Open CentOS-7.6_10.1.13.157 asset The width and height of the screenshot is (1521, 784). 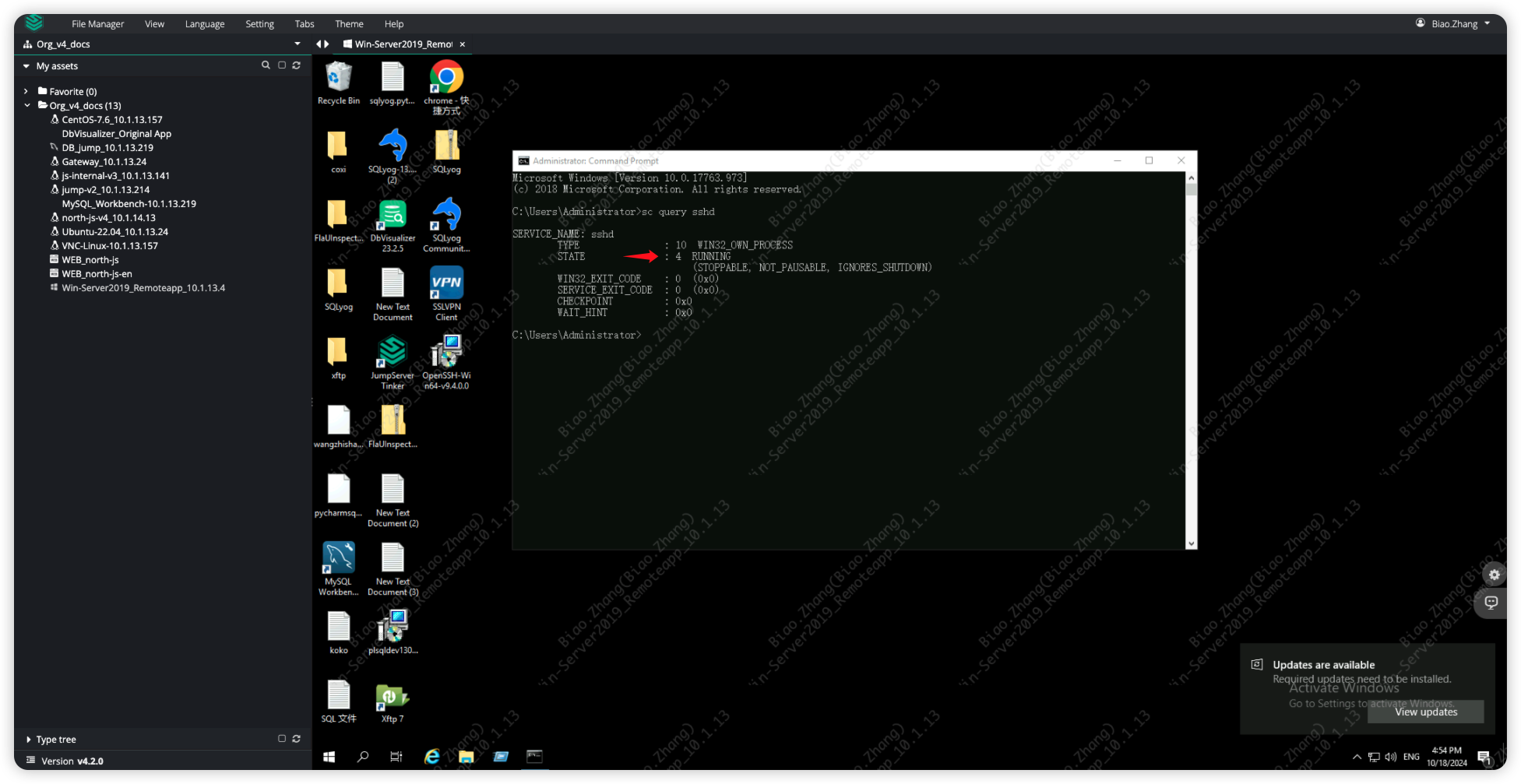tap(112, 120)
